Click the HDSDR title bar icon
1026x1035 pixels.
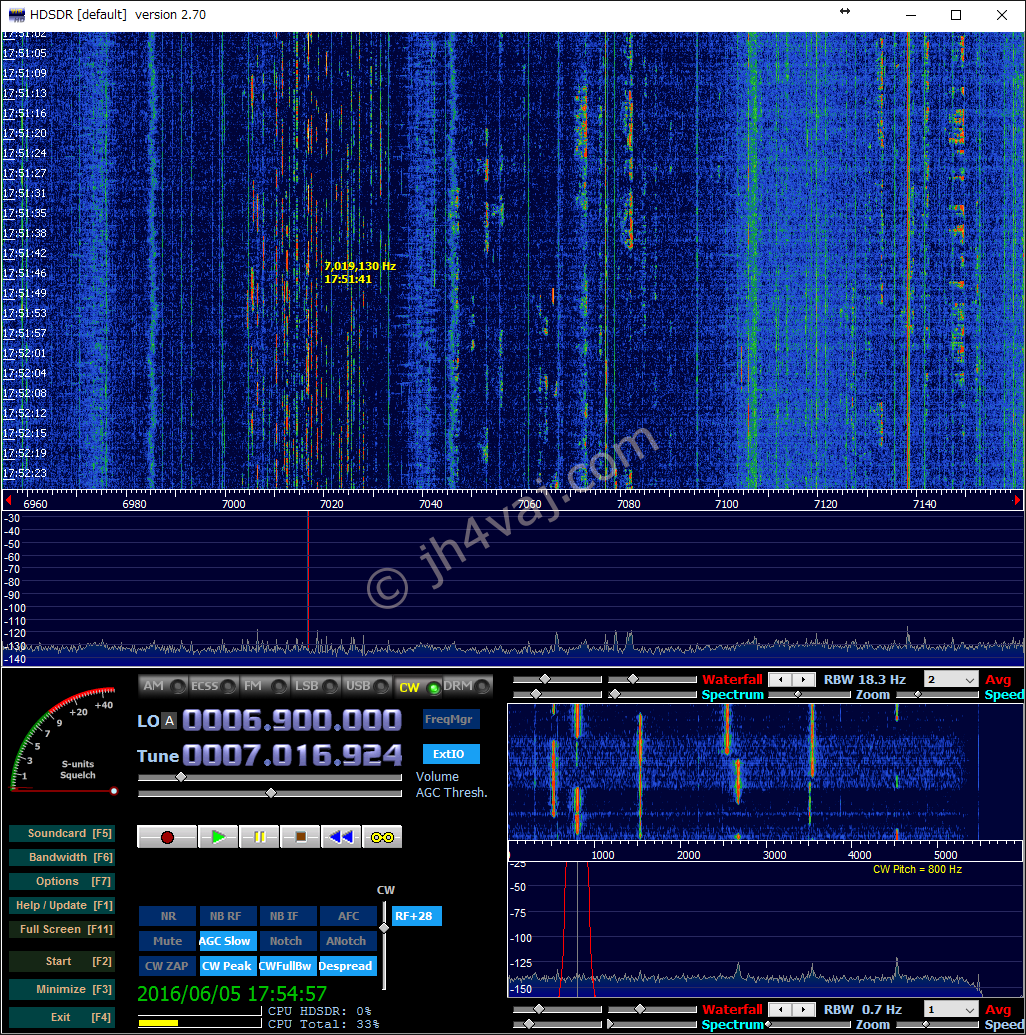pyautogui.click(x=17, y=15)
